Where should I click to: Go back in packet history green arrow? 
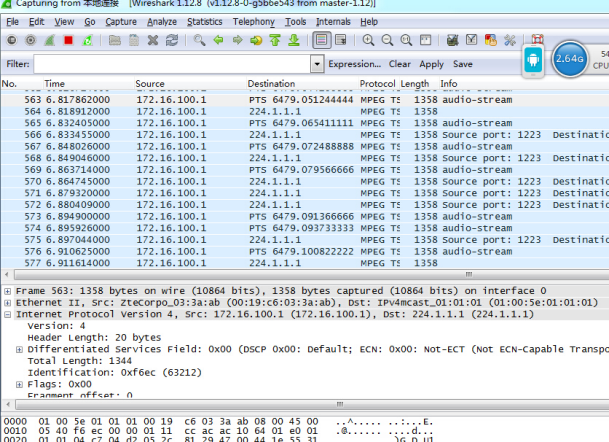(x=218, y=40)
